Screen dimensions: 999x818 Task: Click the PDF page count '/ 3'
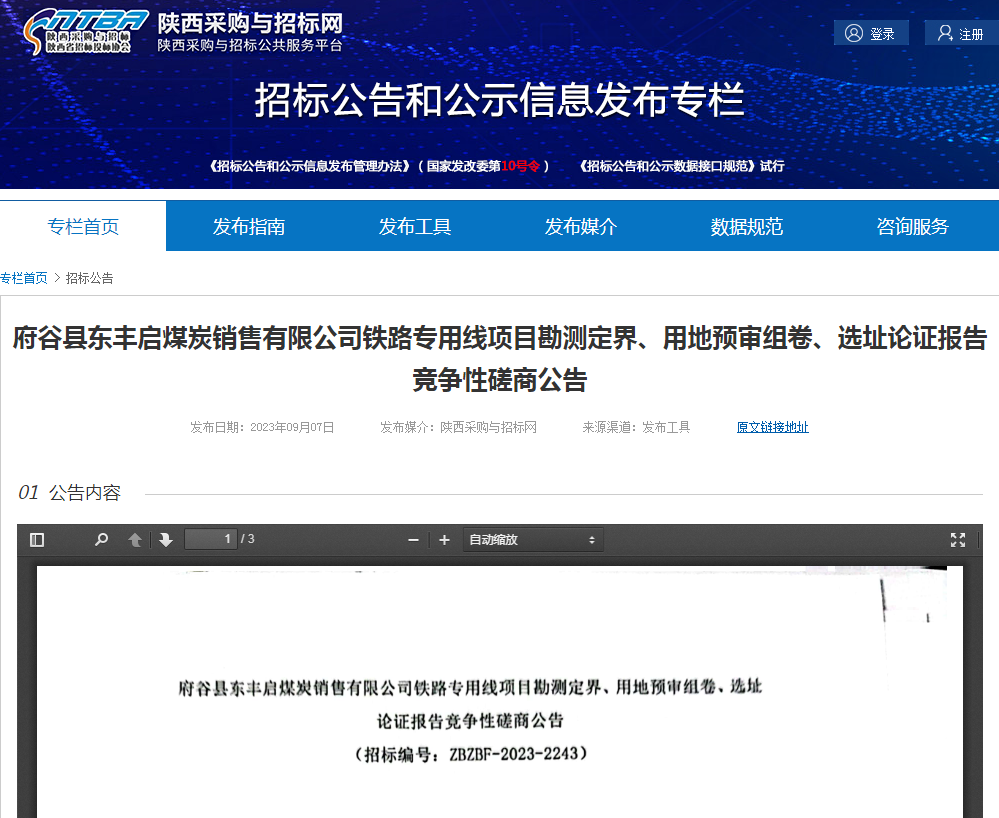248,539
